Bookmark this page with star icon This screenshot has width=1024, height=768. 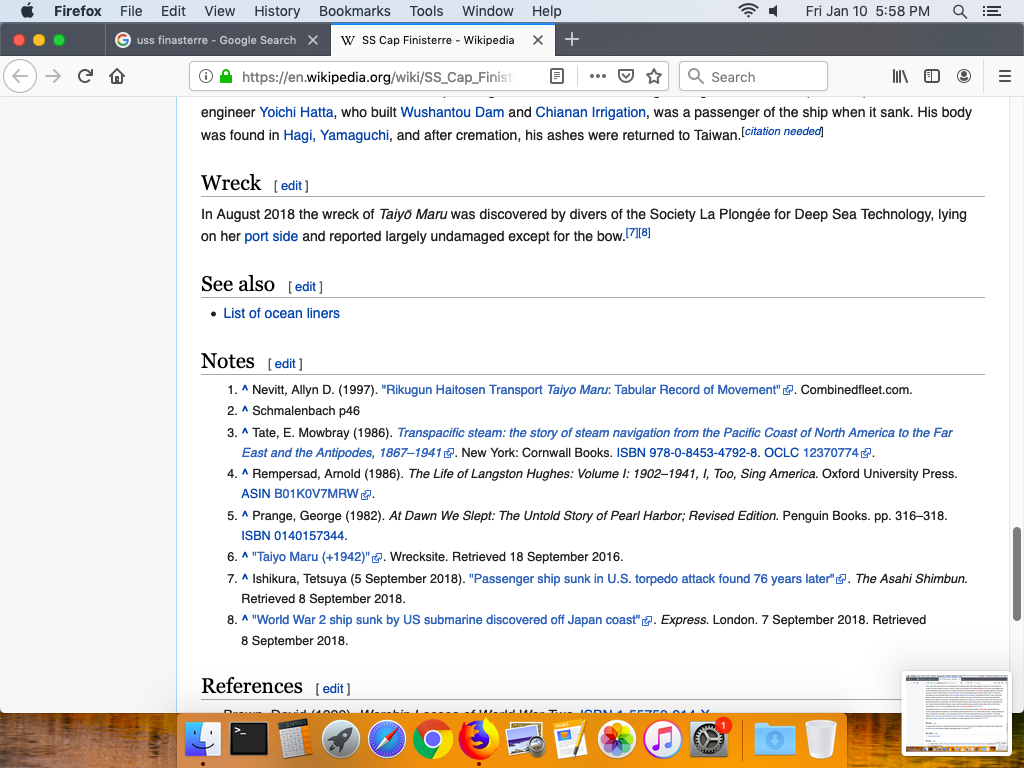(x=654, y=77)
